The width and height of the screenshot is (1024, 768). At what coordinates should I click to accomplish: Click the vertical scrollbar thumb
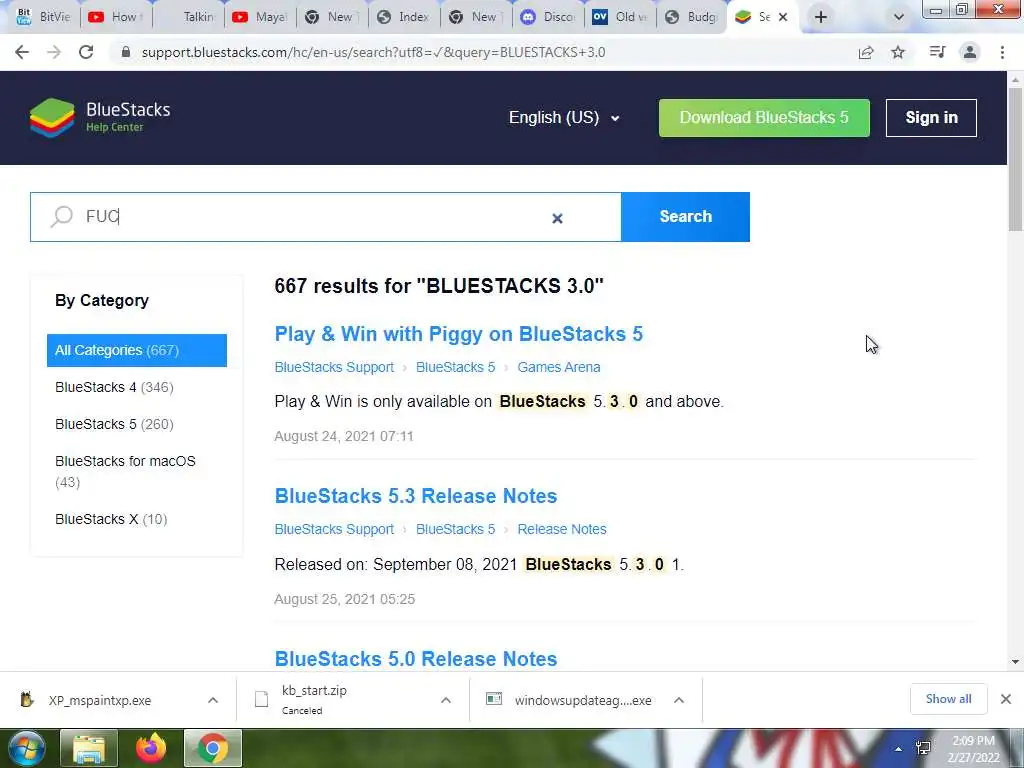pos(1016,159)
